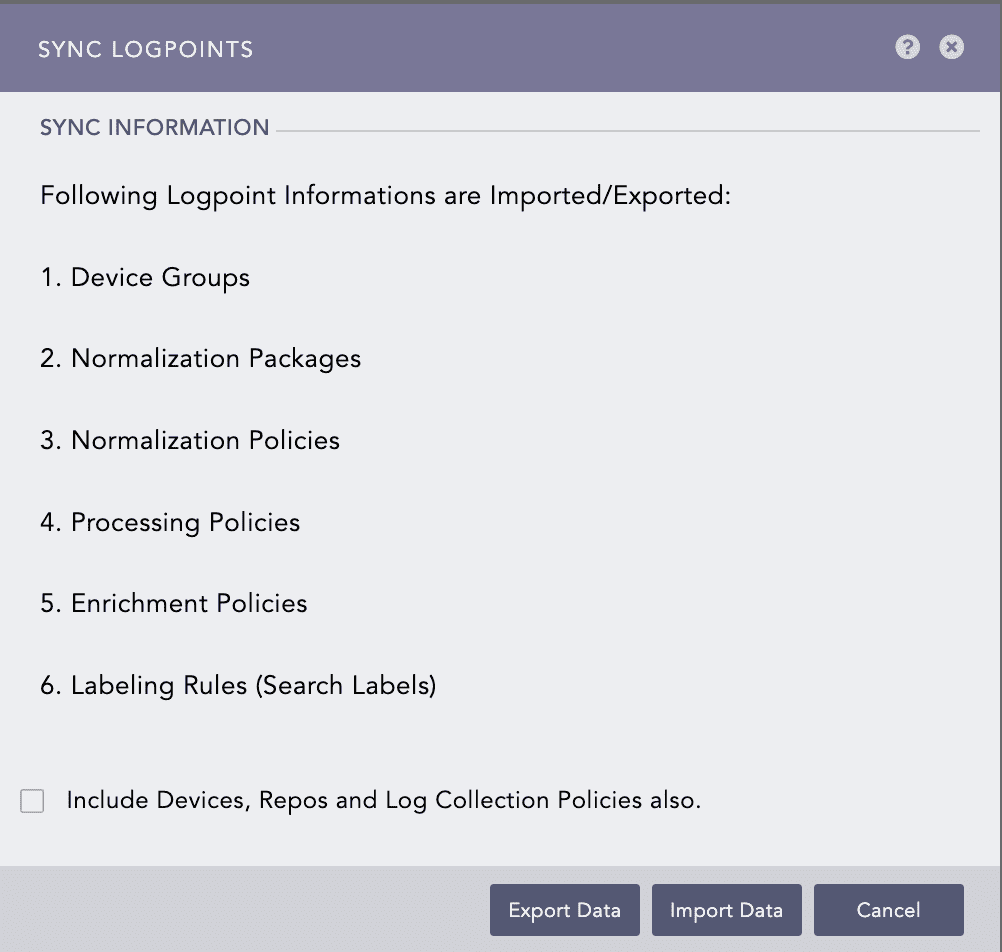Click the Normalization Packages entry
The height and width of the screenshot is (952, 1002).
pyautogui.click(x=200, y=358)
